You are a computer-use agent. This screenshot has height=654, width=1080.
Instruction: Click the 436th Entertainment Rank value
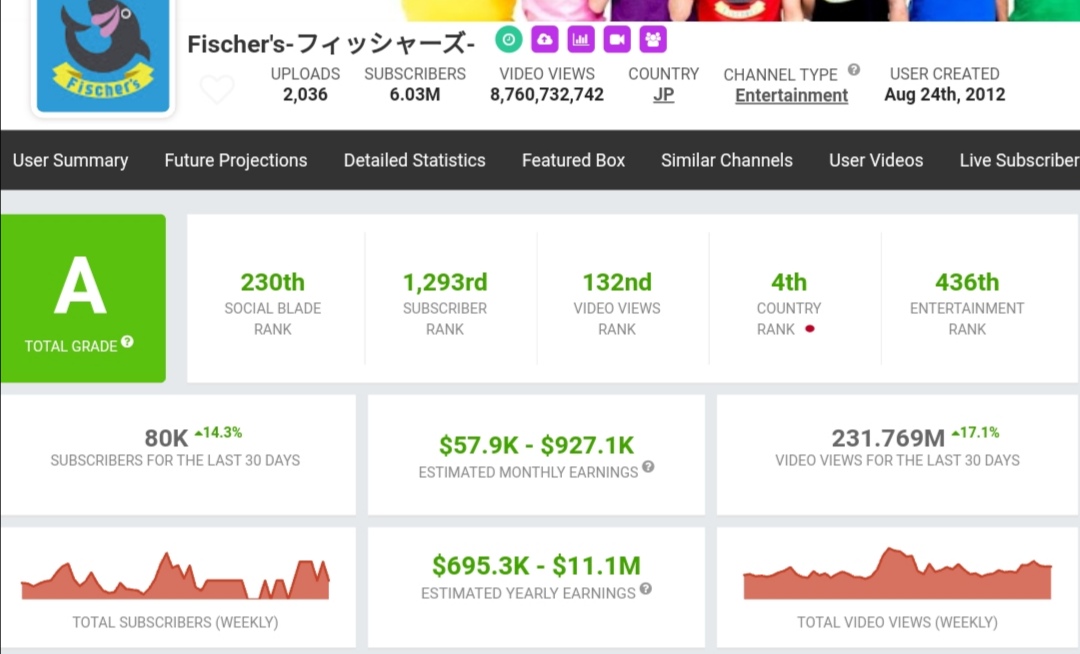[x=967, y=282]
